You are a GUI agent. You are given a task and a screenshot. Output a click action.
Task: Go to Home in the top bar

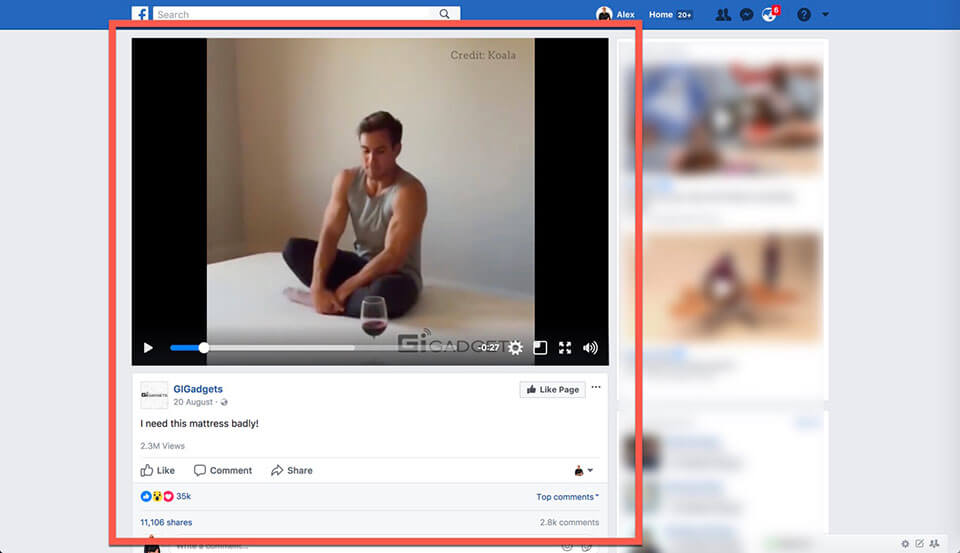[661, 14]
